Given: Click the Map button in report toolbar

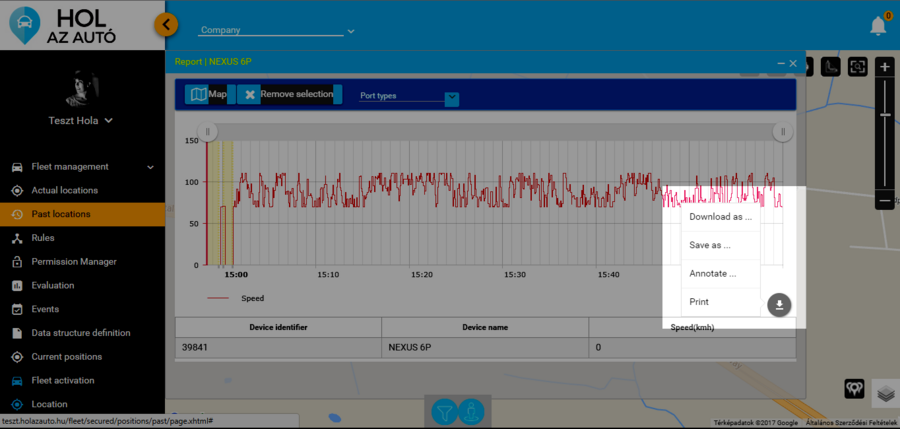Looking at the screenshot, I should coord(209,95).
